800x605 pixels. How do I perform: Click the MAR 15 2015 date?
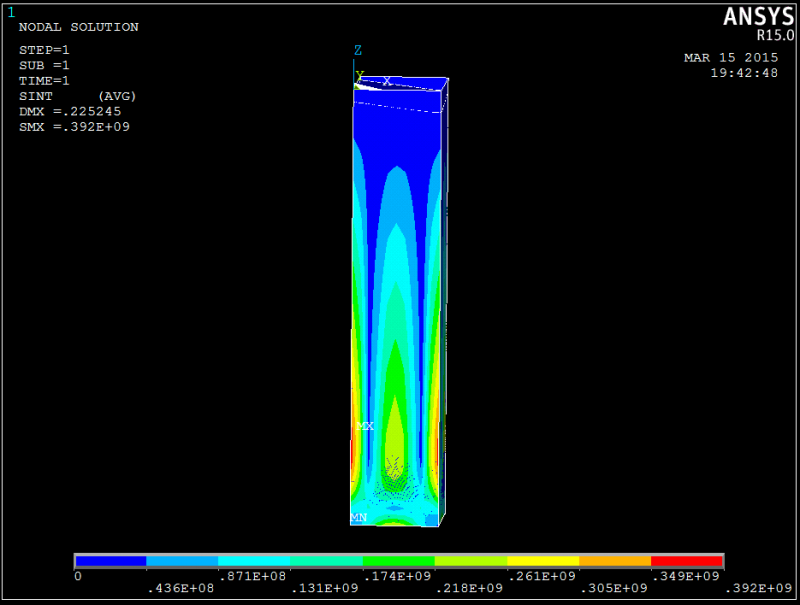coord(731,58)
